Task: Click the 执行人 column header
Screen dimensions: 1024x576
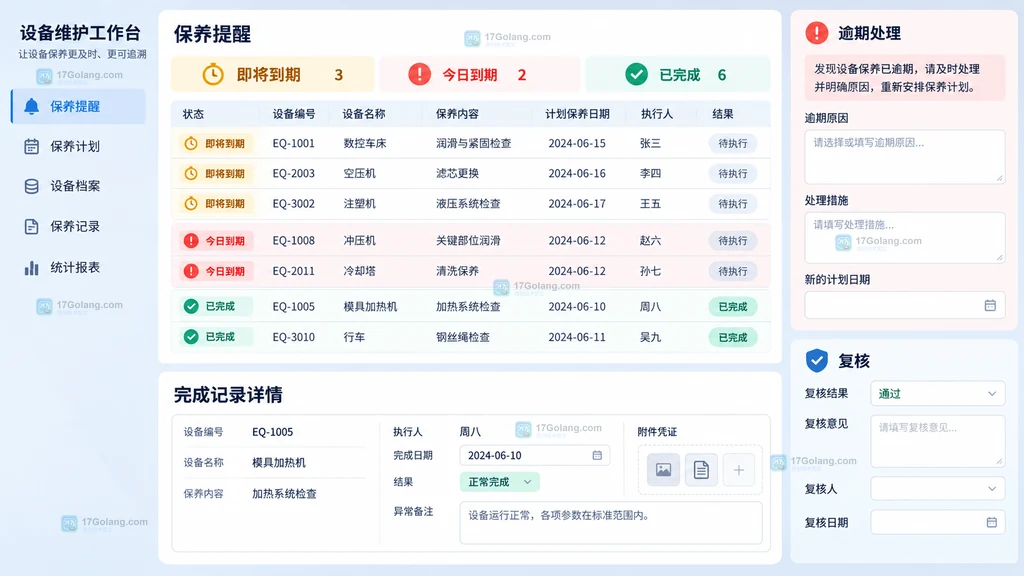Action: pyautogui.click(x=656, y=114)
